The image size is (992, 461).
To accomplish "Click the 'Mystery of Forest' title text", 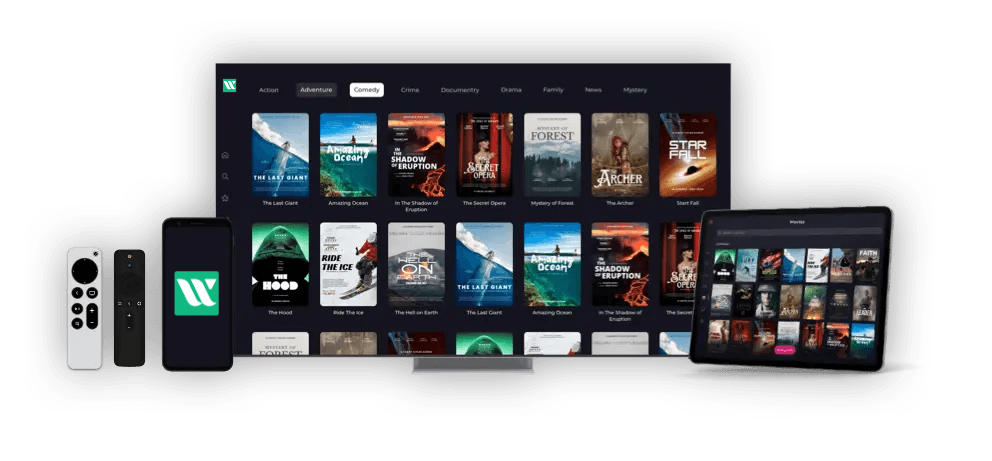I will click(552, 203).
